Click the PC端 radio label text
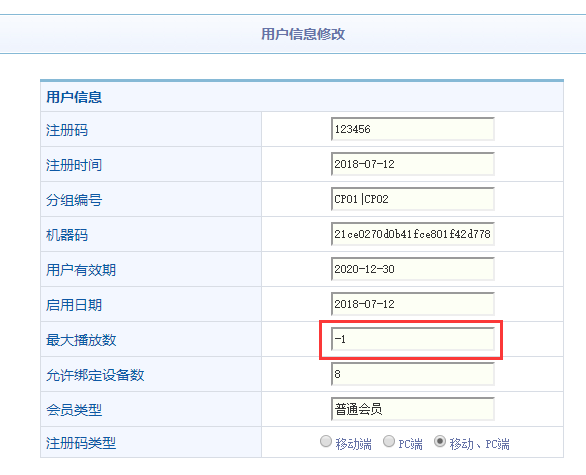Viewport: 586px width, 475px height. pyautogui.click(x=410, y=444)
